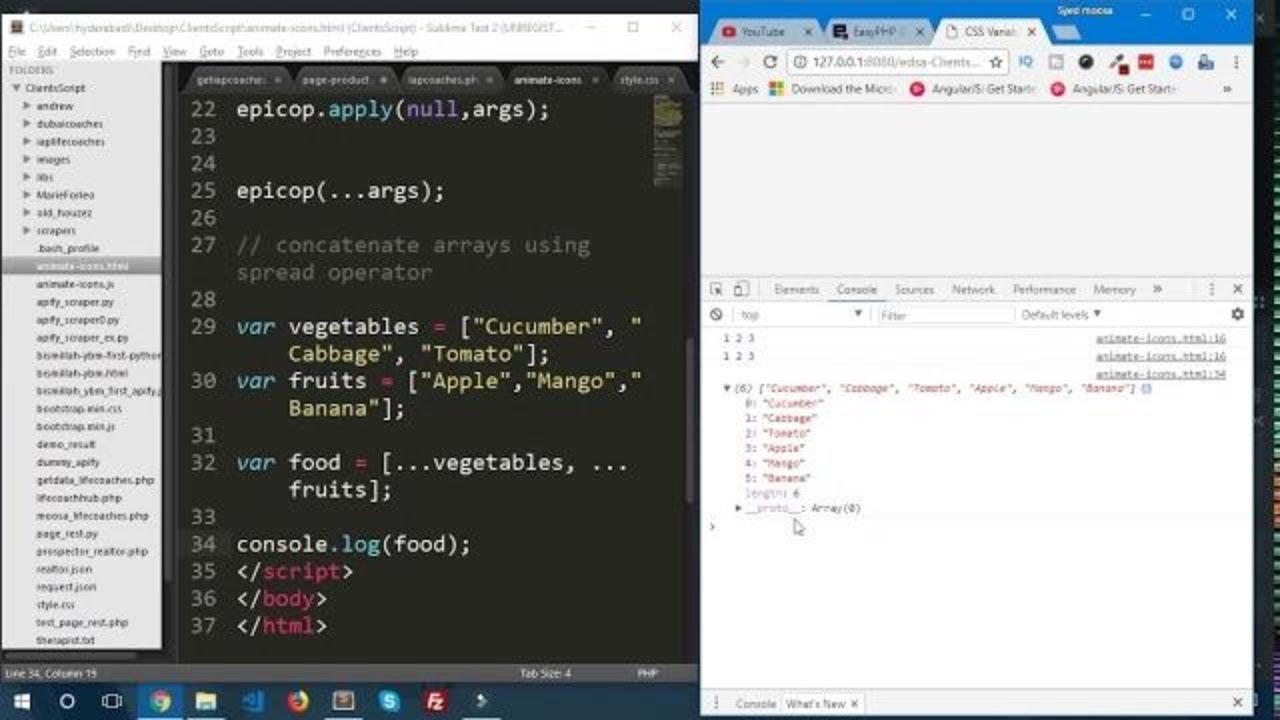Close the bottom drawer in DevTools

tap(1237, 703)
